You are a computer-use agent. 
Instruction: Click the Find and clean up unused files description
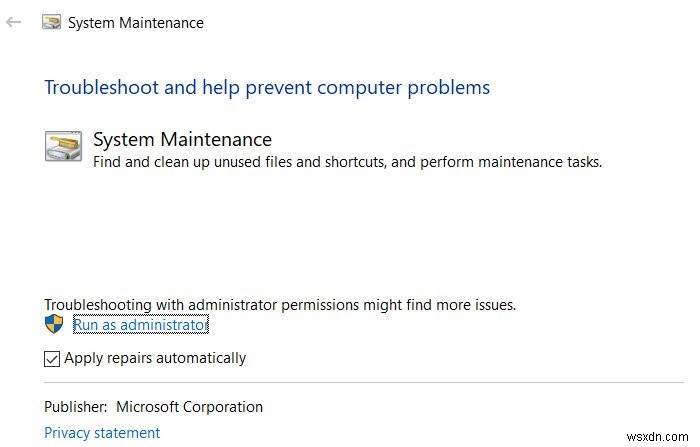[x=347, y=161]
